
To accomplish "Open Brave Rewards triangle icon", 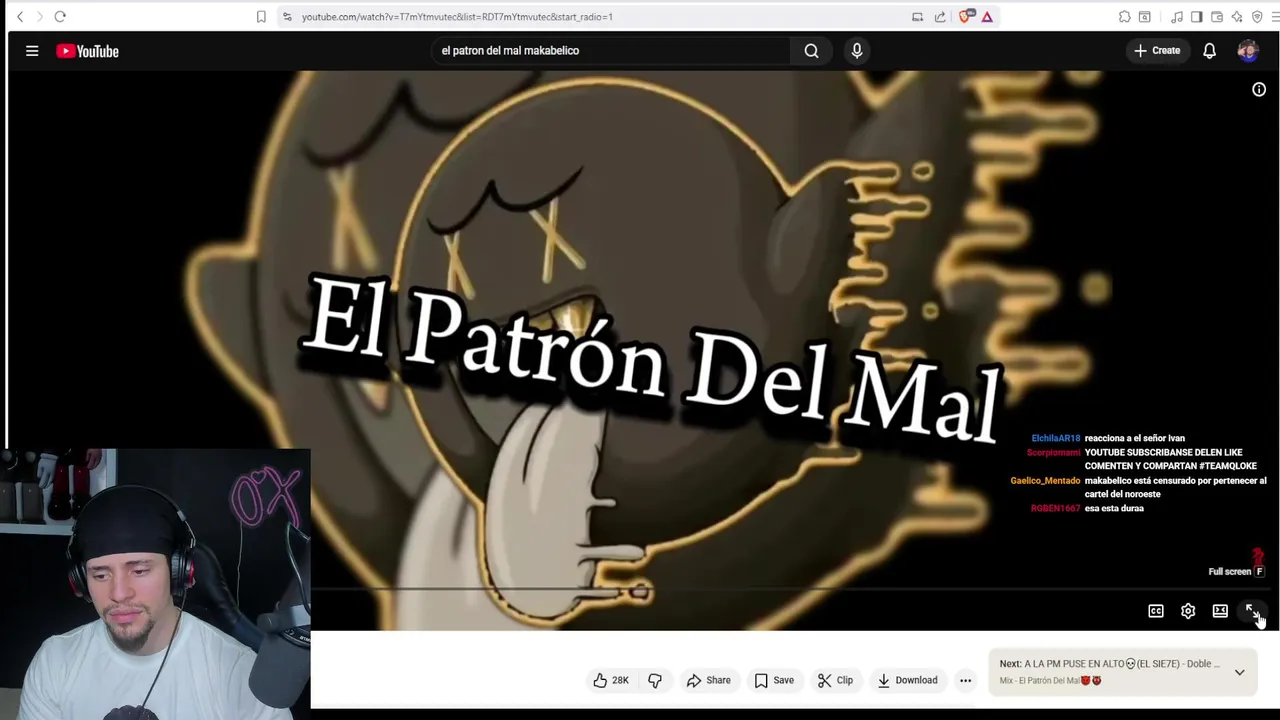I will [x=987, y=17].
